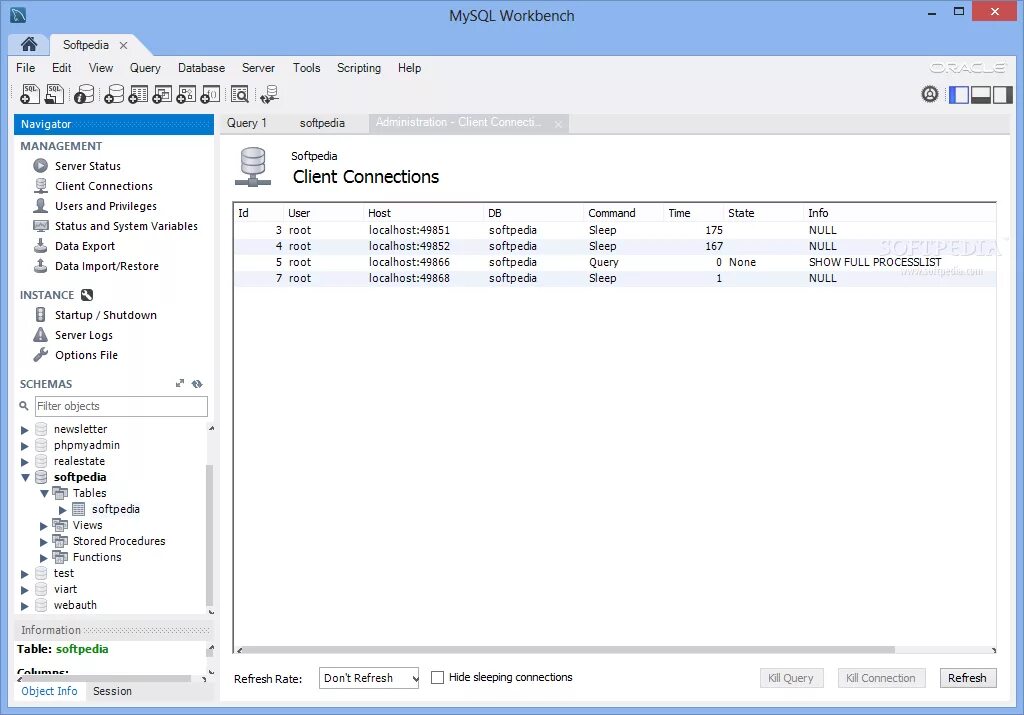Viewport: 1024px width, 715px height.
Task: Open Server Status in Navigator
Action: 88,166
